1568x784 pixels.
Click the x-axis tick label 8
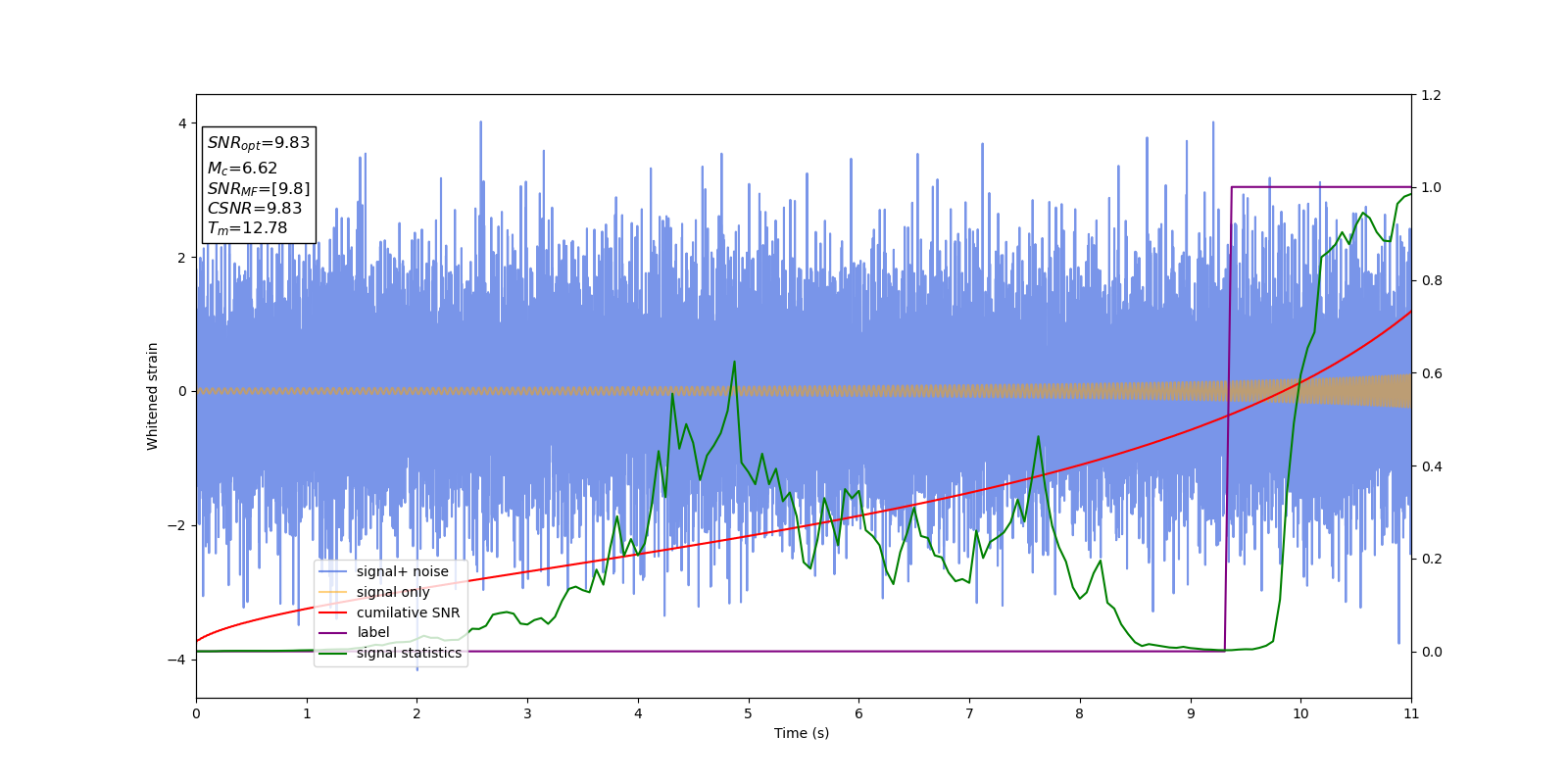pyautogui.click(x=1080, y=713)
